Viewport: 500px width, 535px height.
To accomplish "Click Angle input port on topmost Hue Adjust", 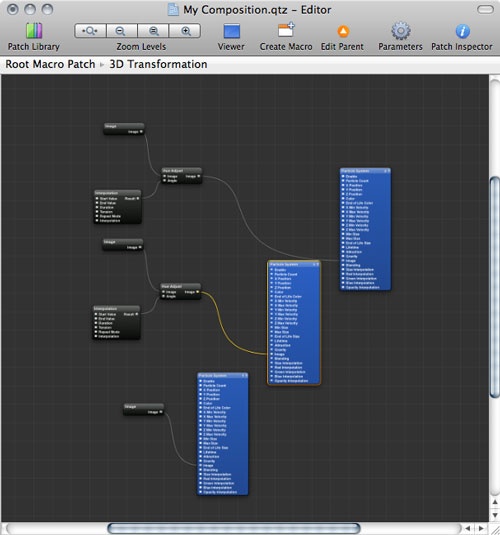I will coord(165,180).
